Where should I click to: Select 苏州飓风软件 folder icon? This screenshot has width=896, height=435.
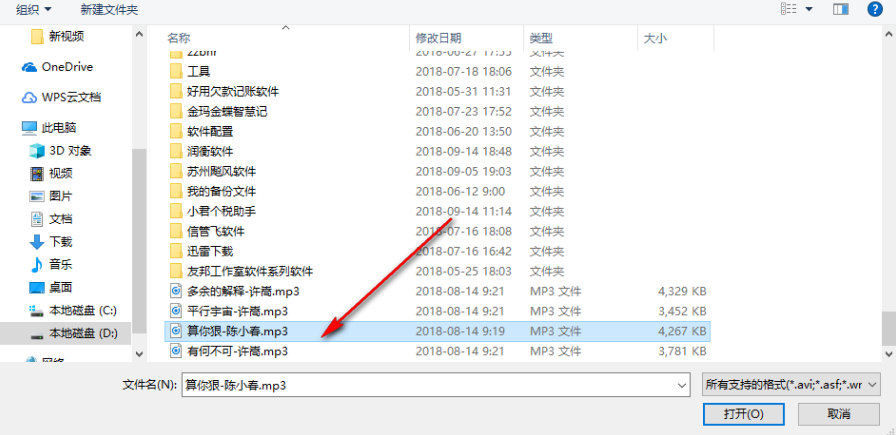pyautogui.click(x=176, y=171)
